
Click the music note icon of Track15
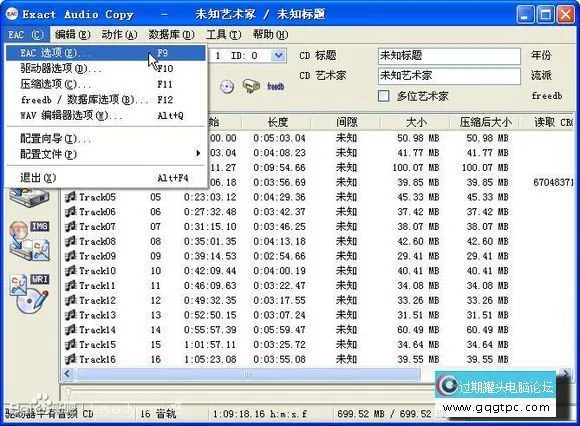pyautogui.click(x=70, y=345)
